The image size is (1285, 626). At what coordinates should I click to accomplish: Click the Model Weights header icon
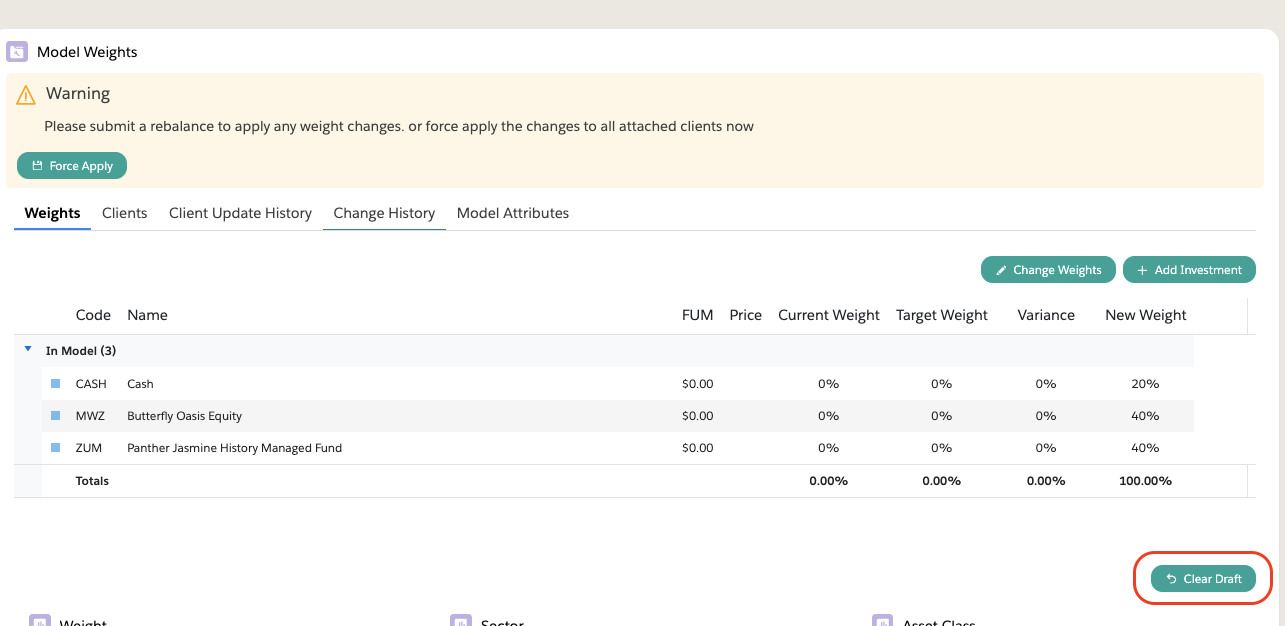pyautogui.click(x=17, y=52)
